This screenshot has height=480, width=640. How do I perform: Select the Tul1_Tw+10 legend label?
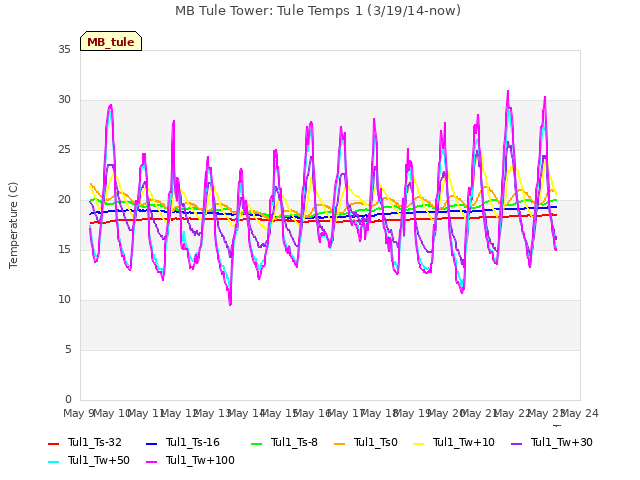coord(464,442)
